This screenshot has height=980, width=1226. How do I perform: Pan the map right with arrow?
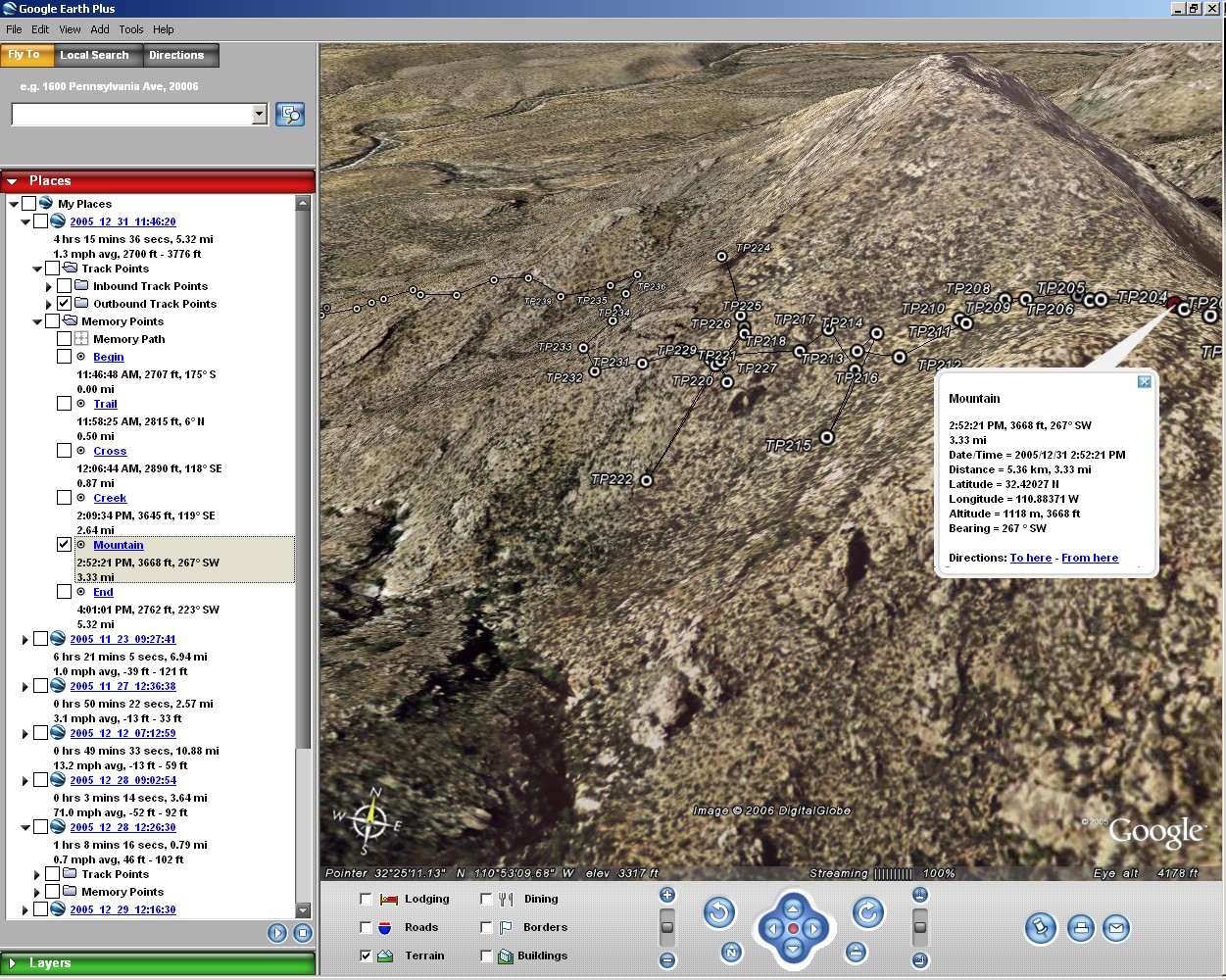tap(812, 928)
